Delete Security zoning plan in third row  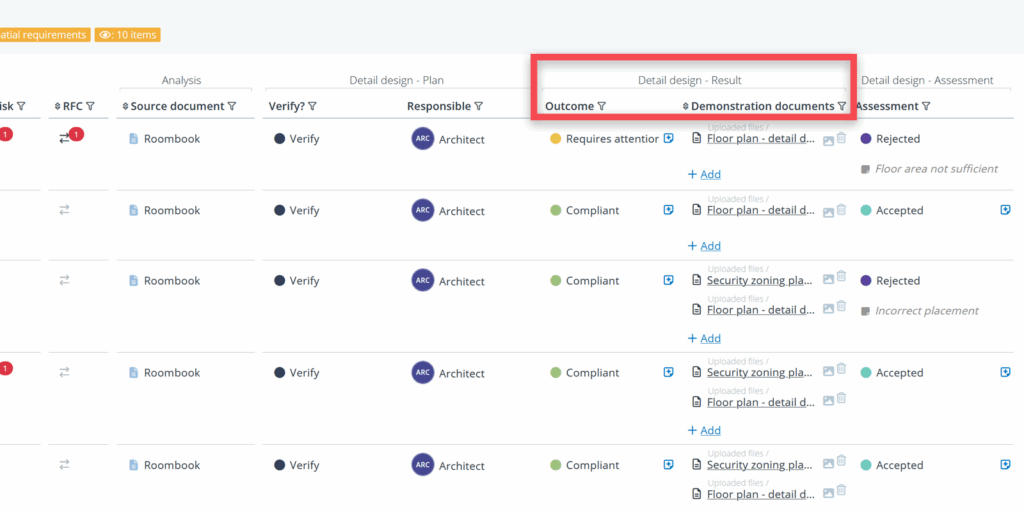pyautogui.click(x=841, y=277)
